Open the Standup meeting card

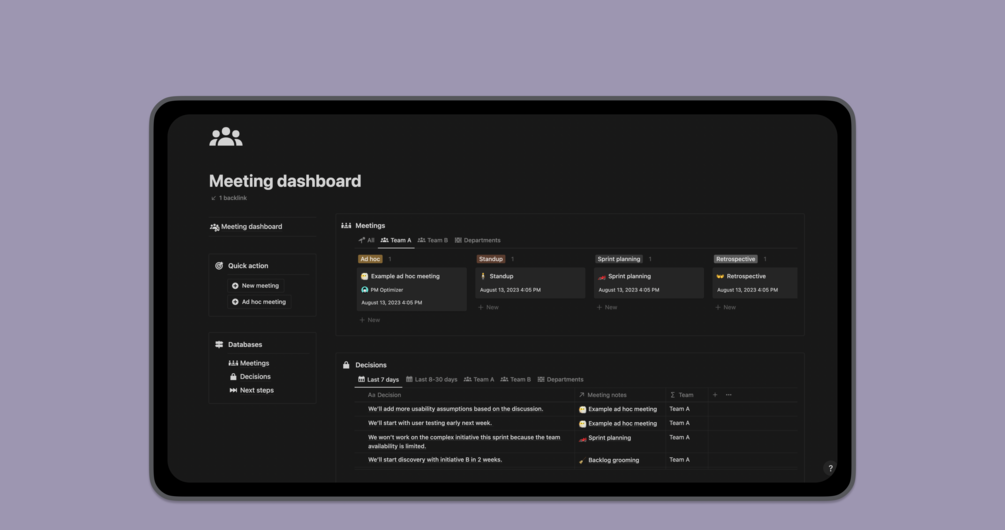coord(530,283)
